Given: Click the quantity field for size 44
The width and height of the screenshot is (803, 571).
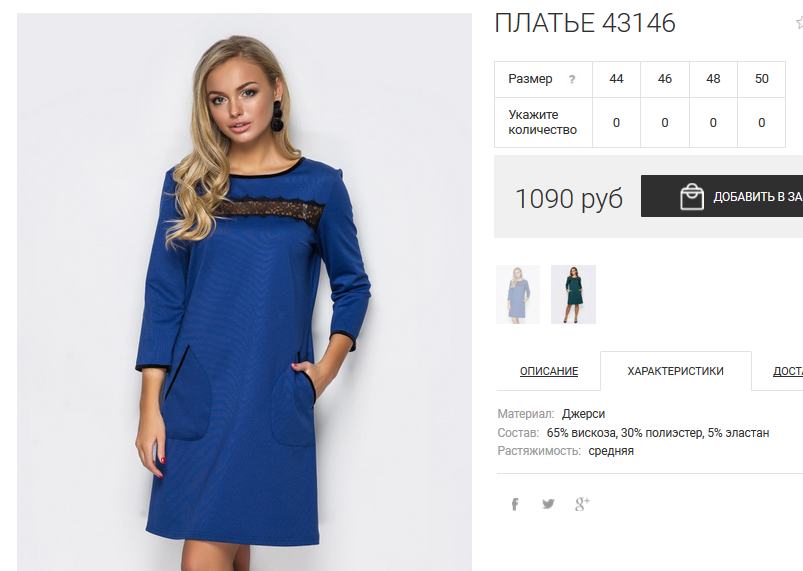Looking at the screenshot, I should (x=616, y=123).
